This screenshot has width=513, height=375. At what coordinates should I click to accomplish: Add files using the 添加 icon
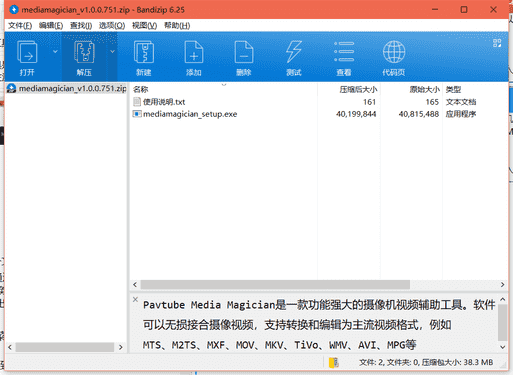click(x=194, y=57)
